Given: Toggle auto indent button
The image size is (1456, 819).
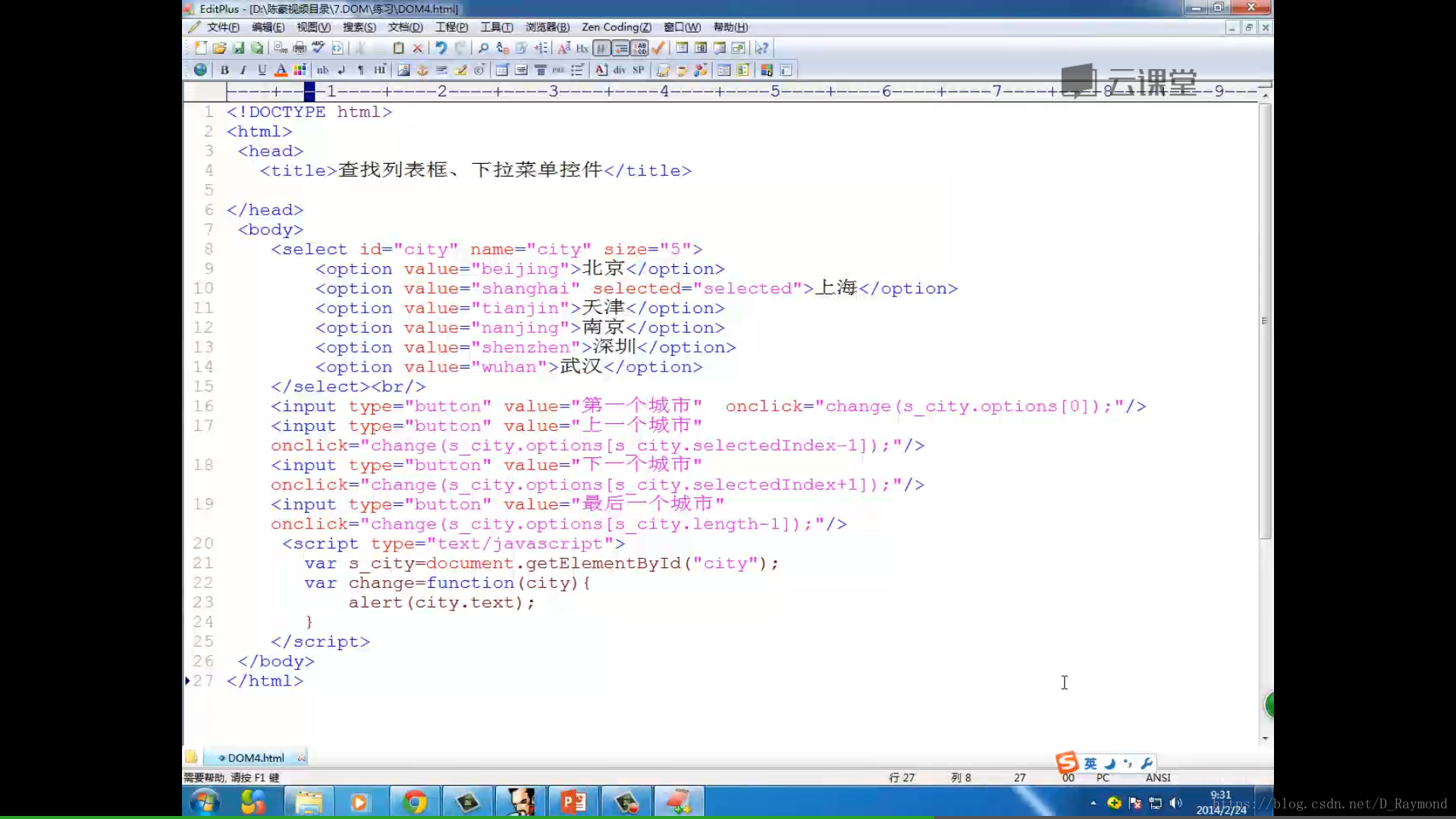Looking at the screenshot, I should pos(621,48).
